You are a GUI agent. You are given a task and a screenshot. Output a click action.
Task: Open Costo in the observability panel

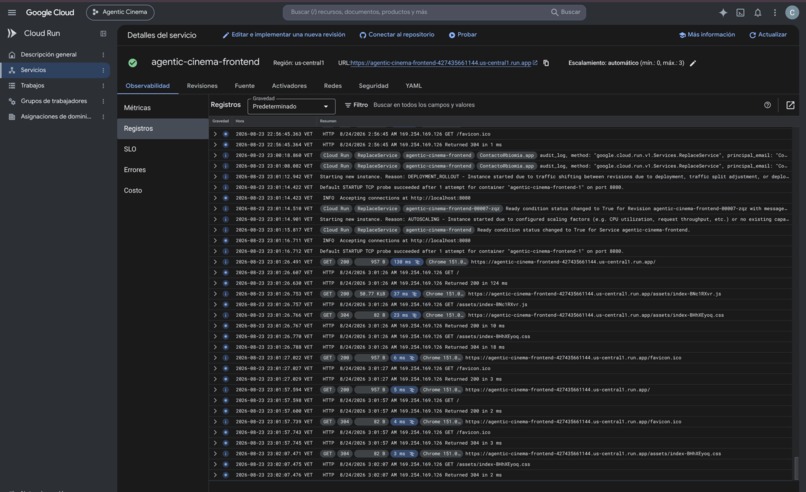162,190
